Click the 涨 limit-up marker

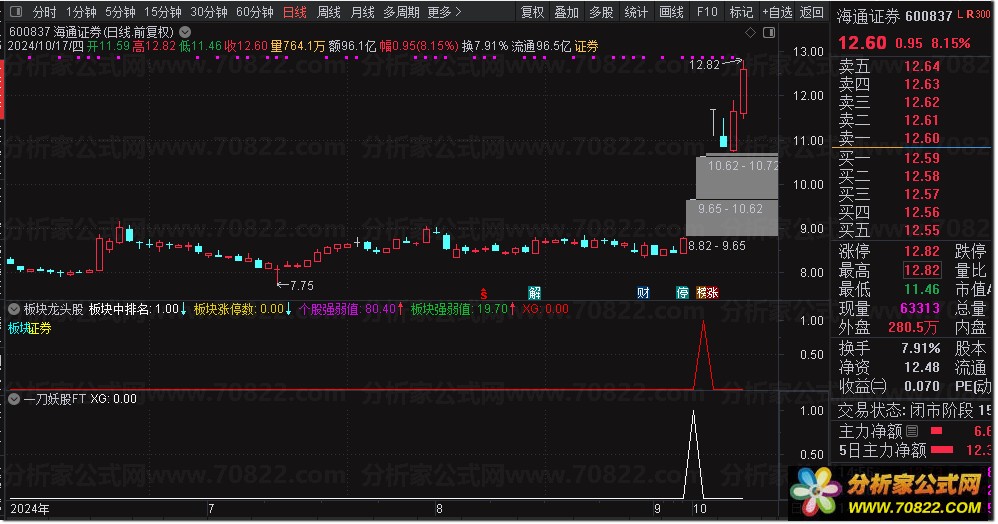pyautogui.click(x=713, y=293)
